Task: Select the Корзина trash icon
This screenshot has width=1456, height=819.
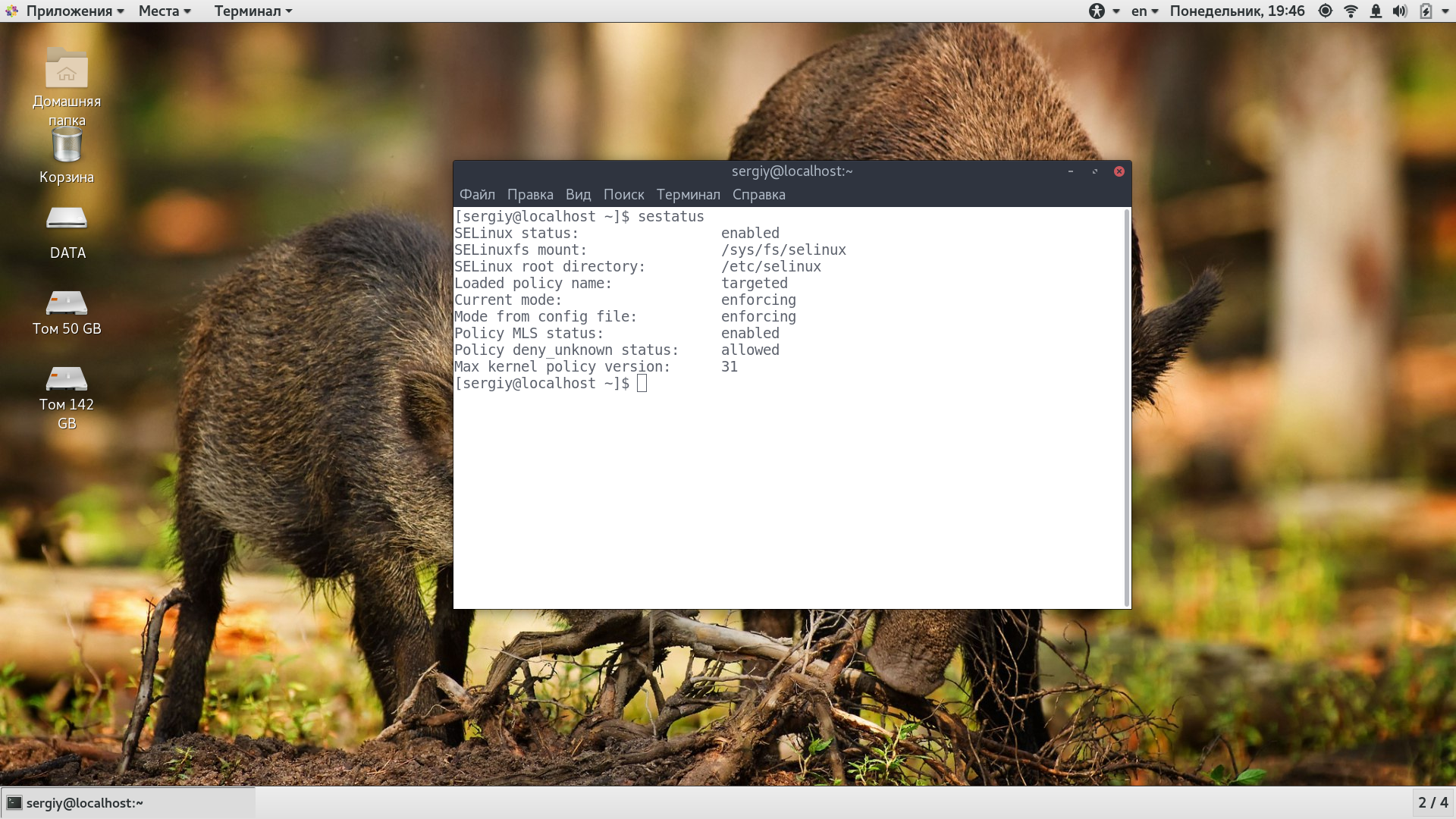Action: tap(67, 155)
